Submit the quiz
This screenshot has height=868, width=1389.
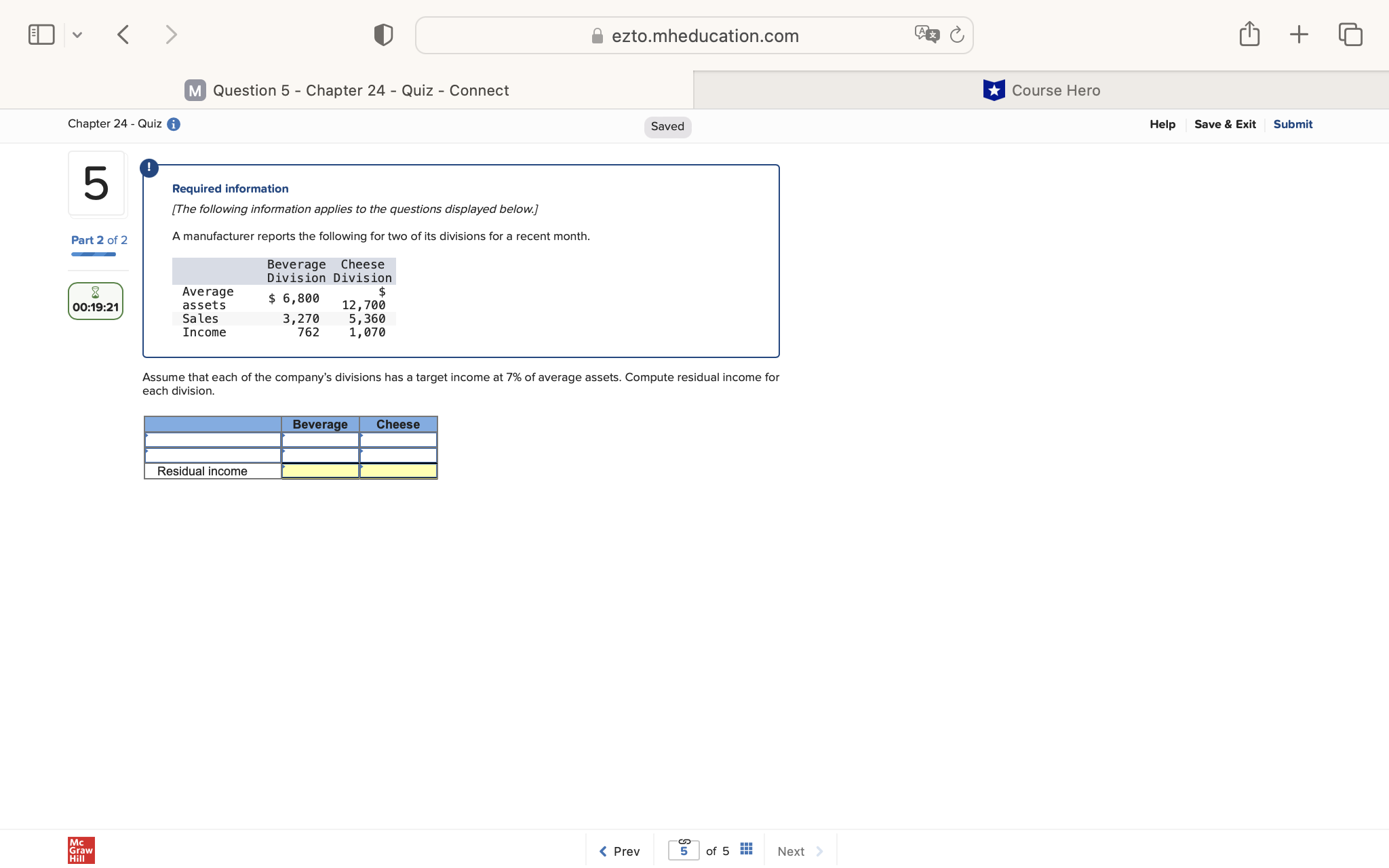pyautogui.click(x=1292, y=124)
